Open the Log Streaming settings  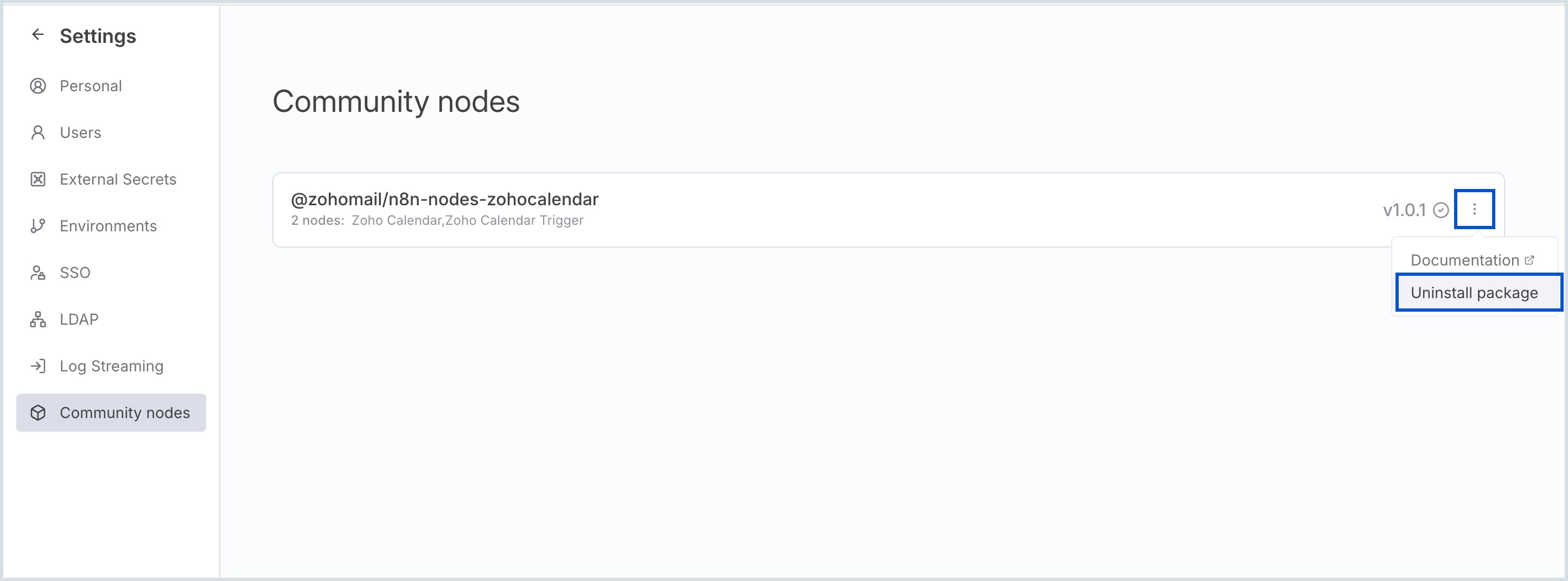111,366
